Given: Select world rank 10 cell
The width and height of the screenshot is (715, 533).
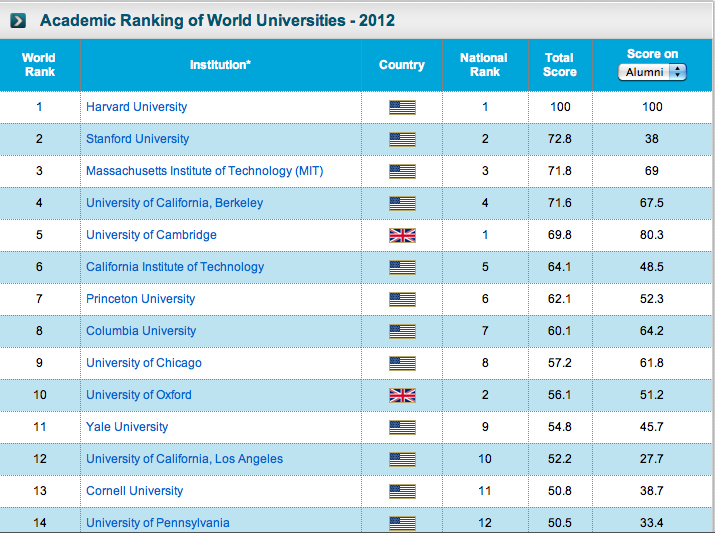Looking at the screenshot, I should pos(40,395).
